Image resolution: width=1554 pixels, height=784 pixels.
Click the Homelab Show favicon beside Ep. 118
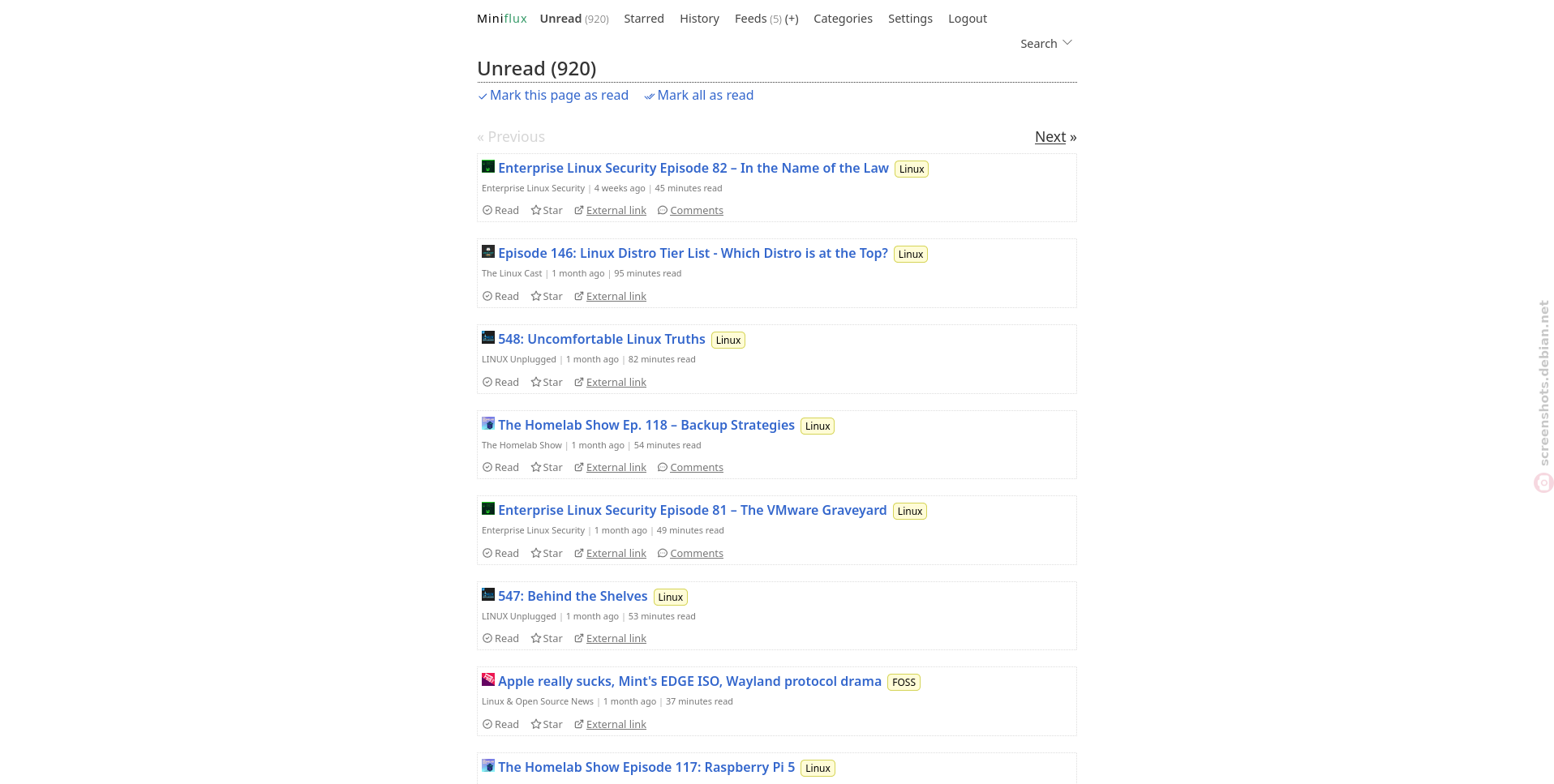click(x=488, y=423)
